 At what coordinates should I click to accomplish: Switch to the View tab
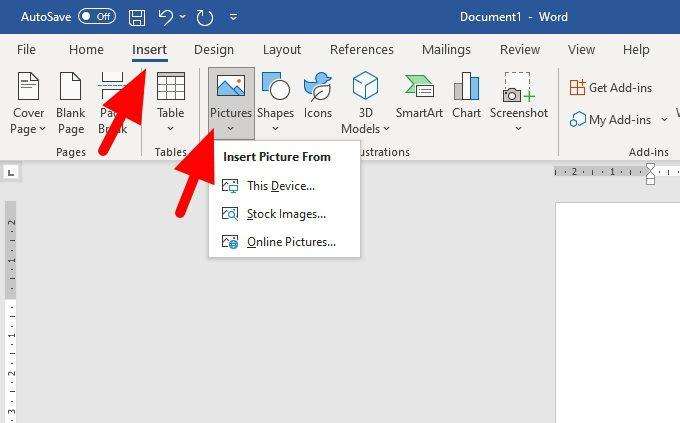click(x=582, y=49)
